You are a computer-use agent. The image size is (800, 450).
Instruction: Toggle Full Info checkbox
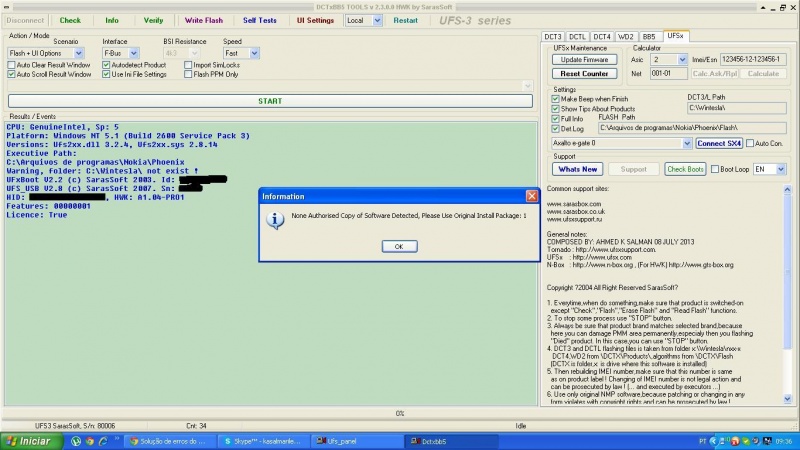(555, 119)
